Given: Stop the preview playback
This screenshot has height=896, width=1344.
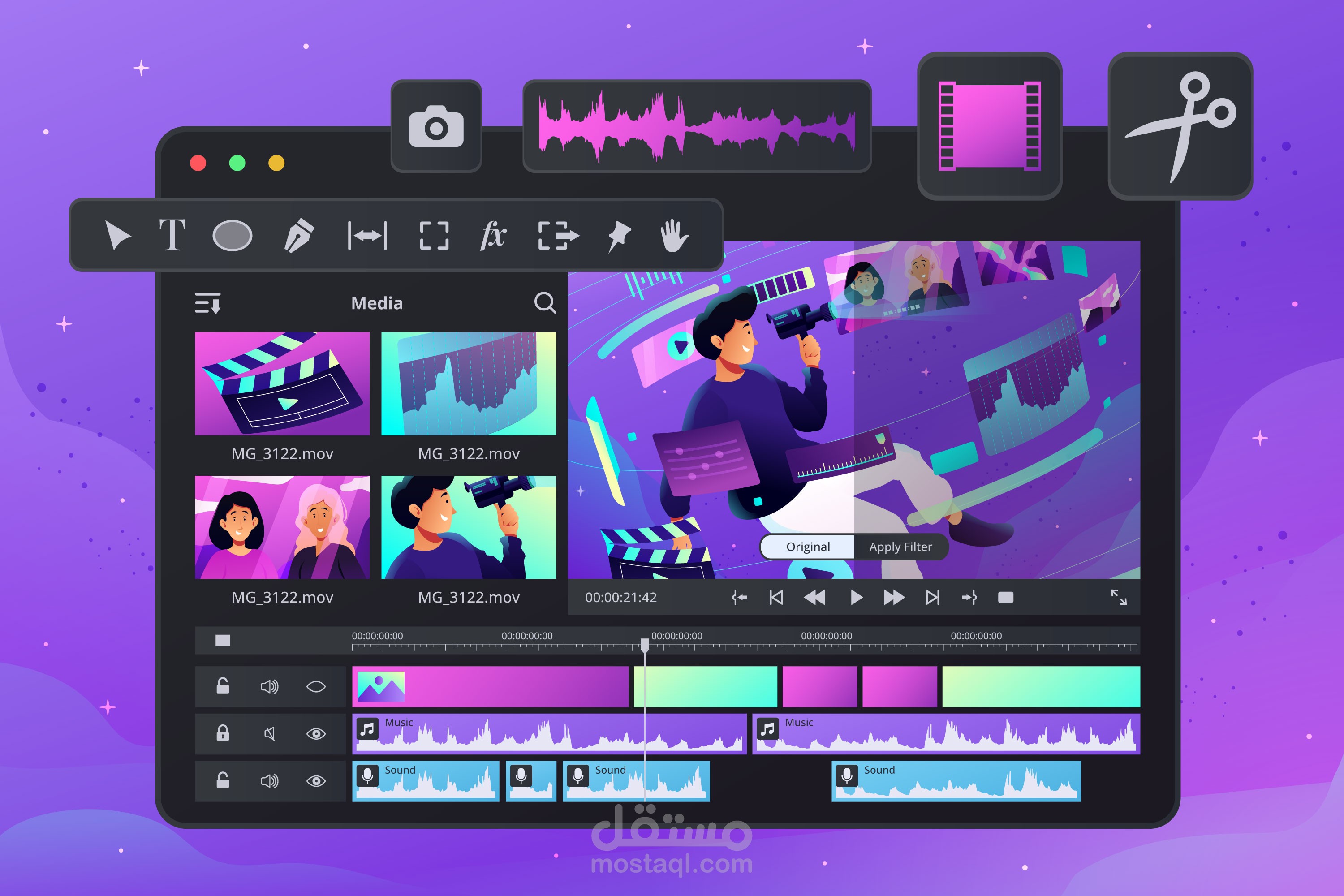Looking at the screenshot, I should [1006, 598].
